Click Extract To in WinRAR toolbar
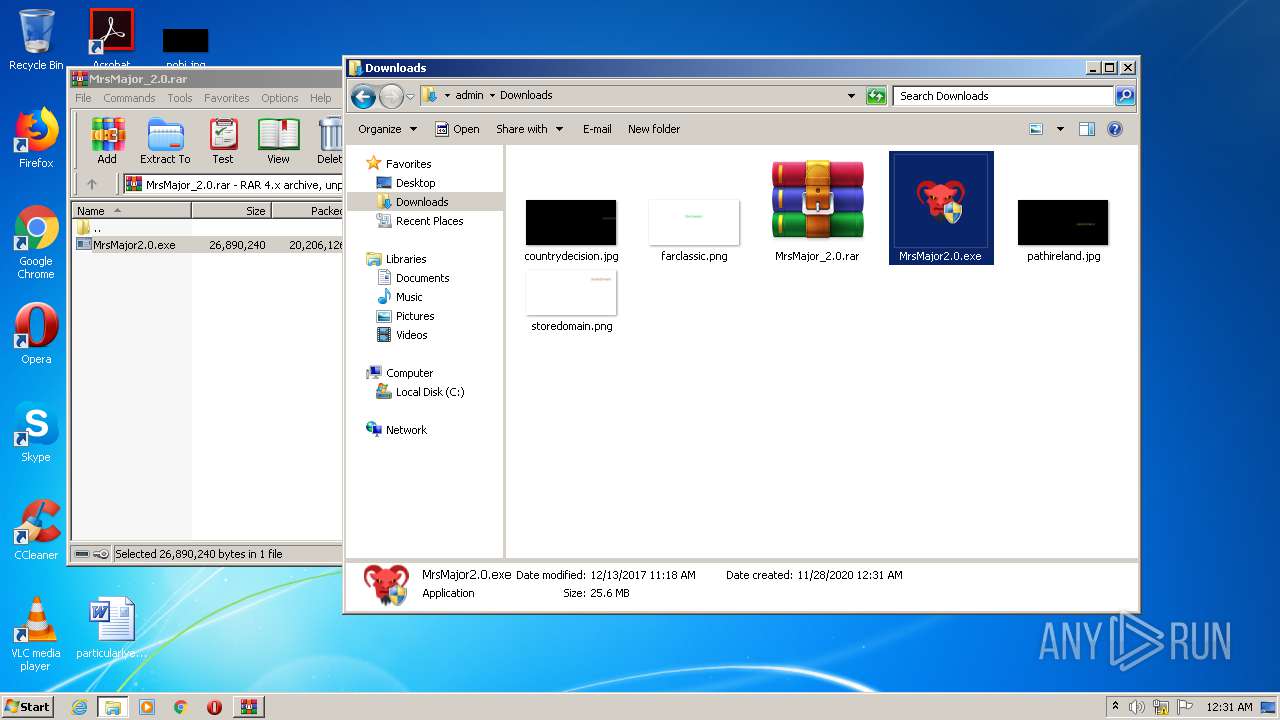Screen dimensions: 1280x720 tap(165, 141)
